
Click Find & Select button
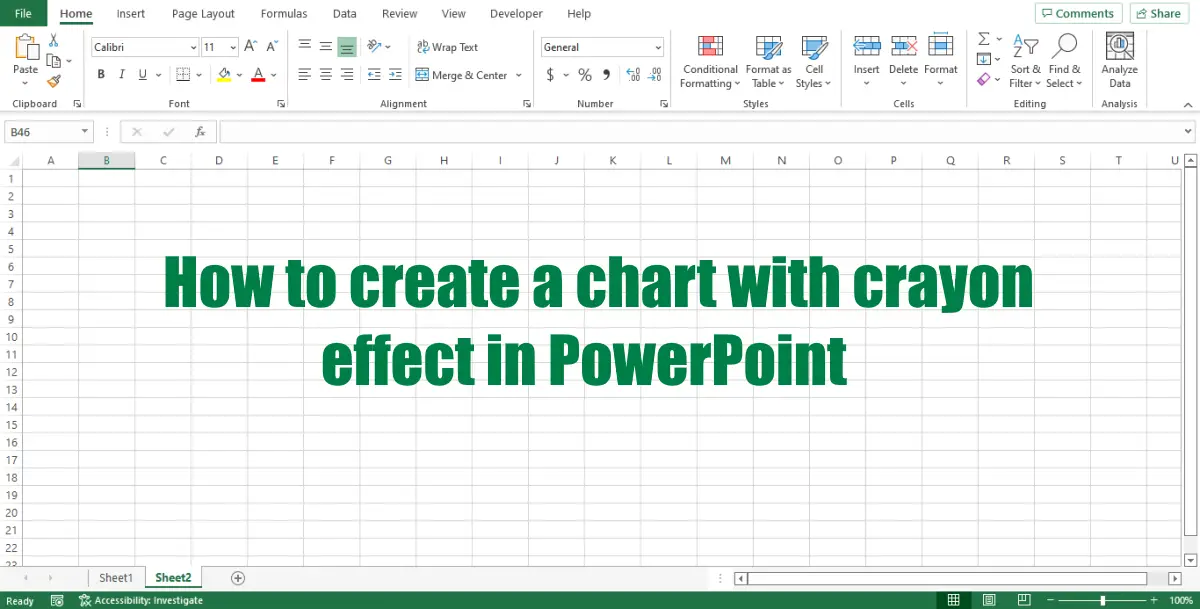click(1064, 61)
